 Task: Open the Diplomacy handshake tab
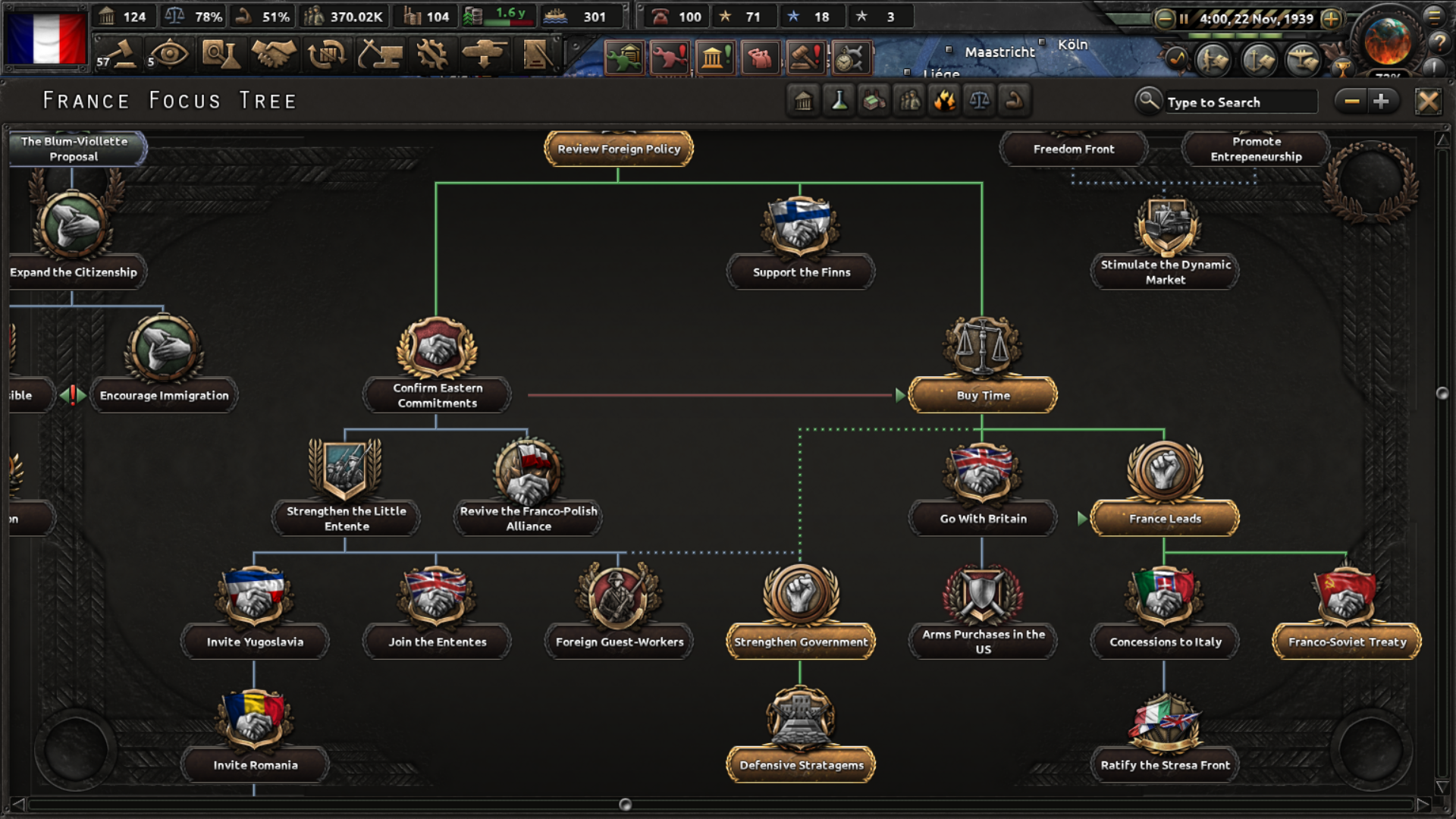[273, 55]
